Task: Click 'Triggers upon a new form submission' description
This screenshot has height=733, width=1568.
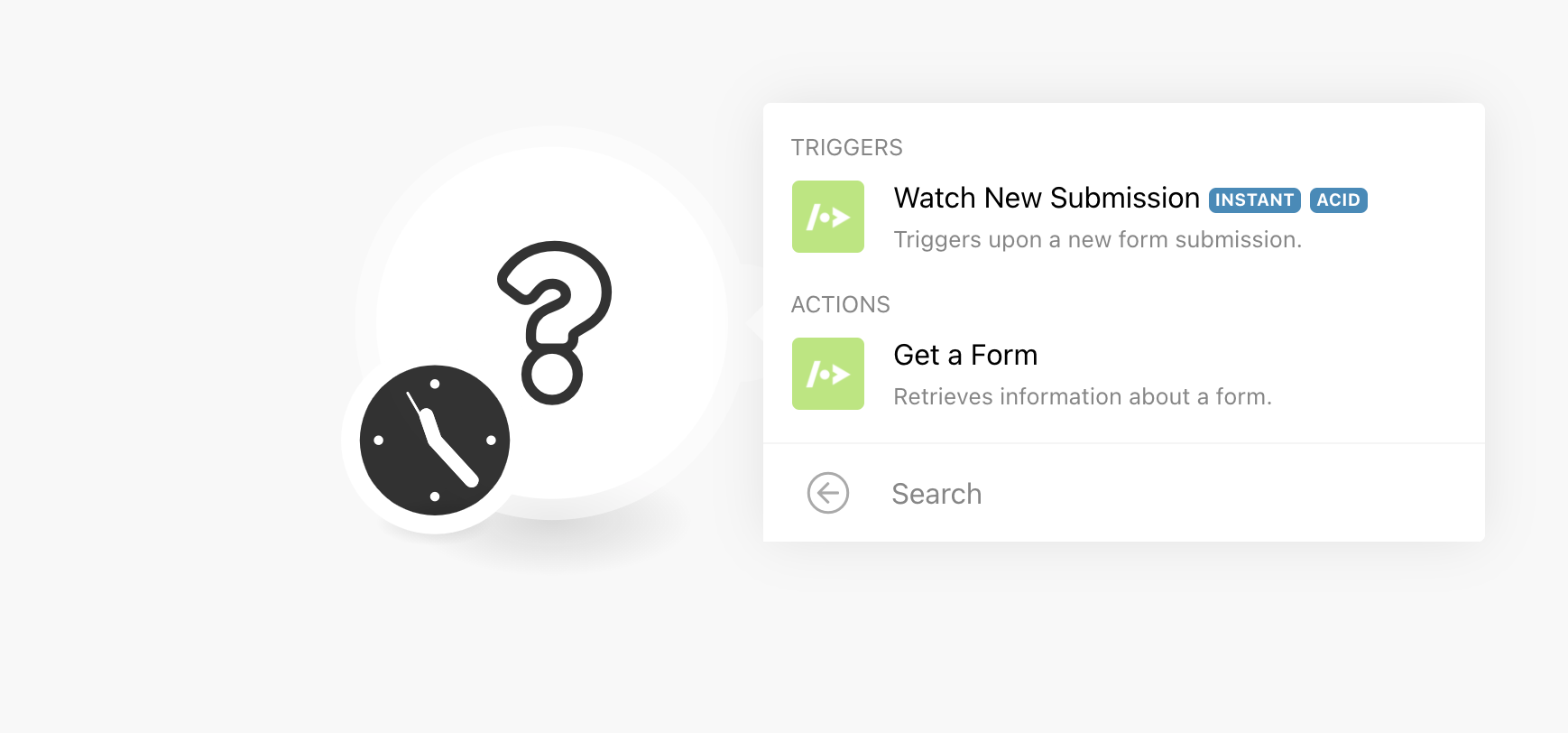Action: tap(1097, 239)
